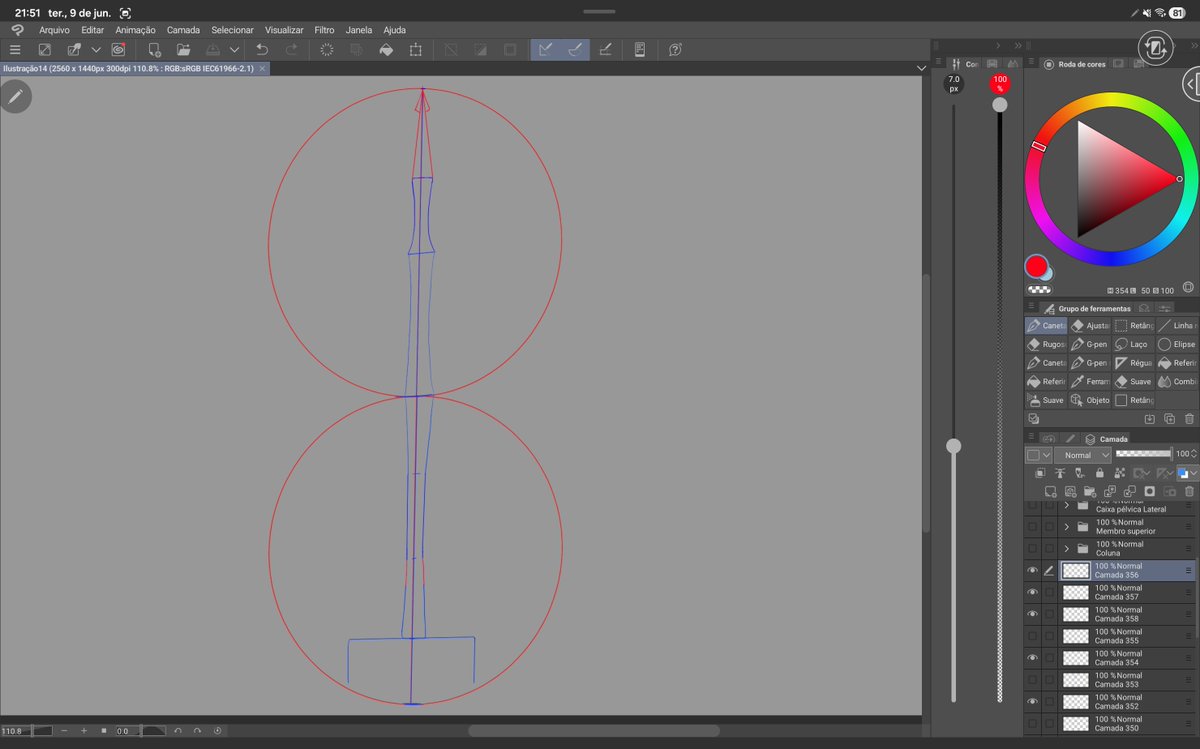Open the hamburger menu in command bar
The width and height of the screenshot is (1200, 749).
(x=15, y=49)
